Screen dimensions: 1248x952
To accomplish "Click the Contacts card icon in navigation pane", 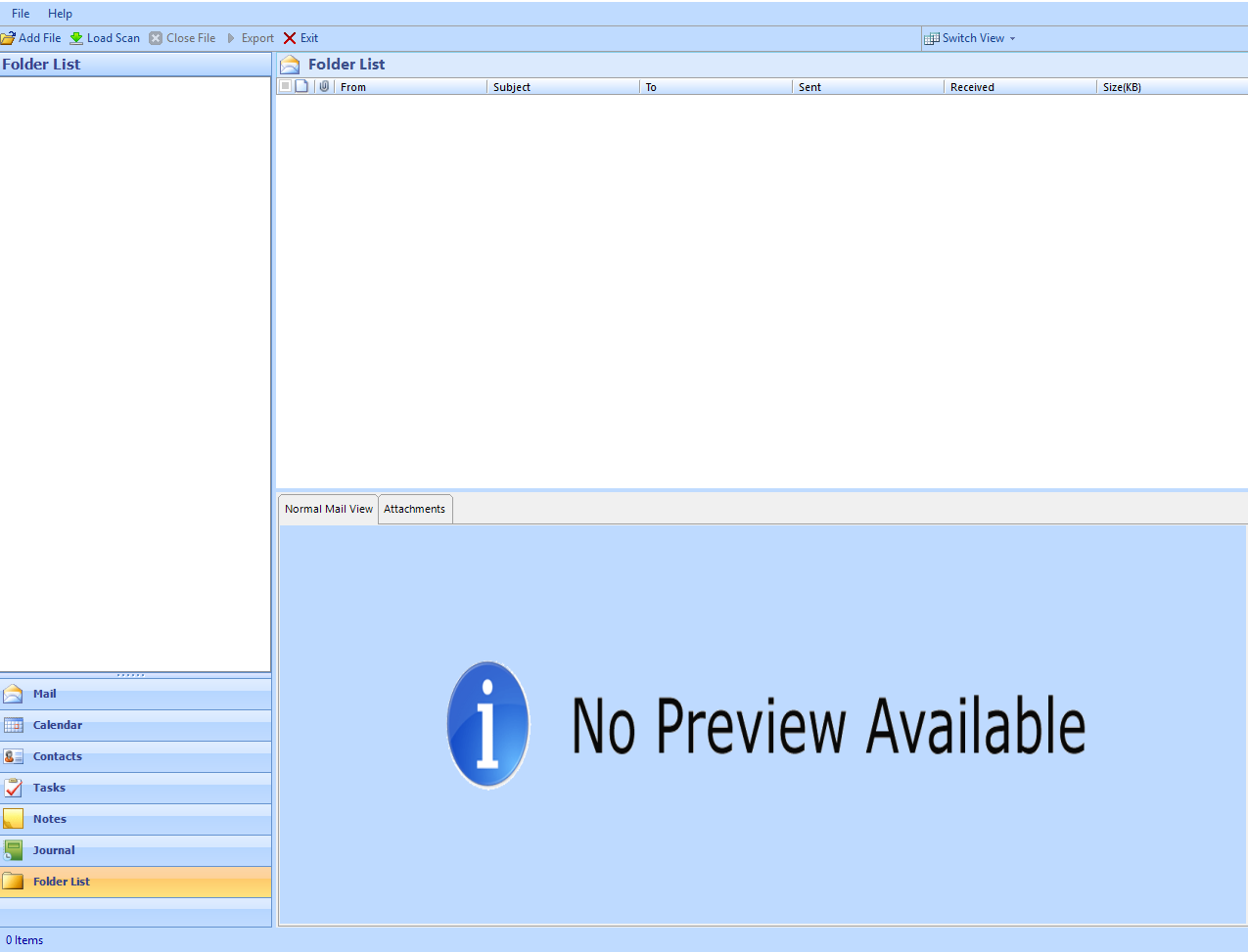I will tap(13, 756).
